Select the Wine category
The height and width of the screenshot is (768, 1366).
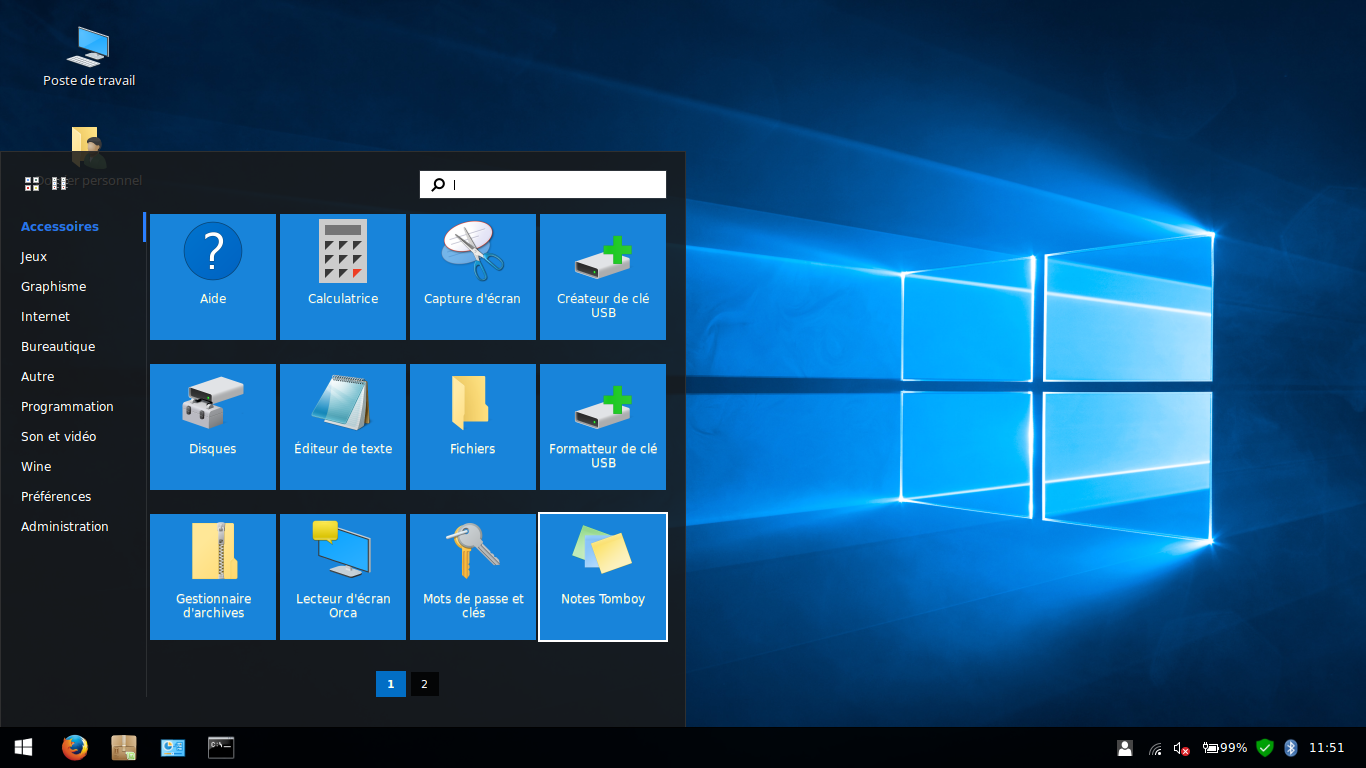coord(36,466)
